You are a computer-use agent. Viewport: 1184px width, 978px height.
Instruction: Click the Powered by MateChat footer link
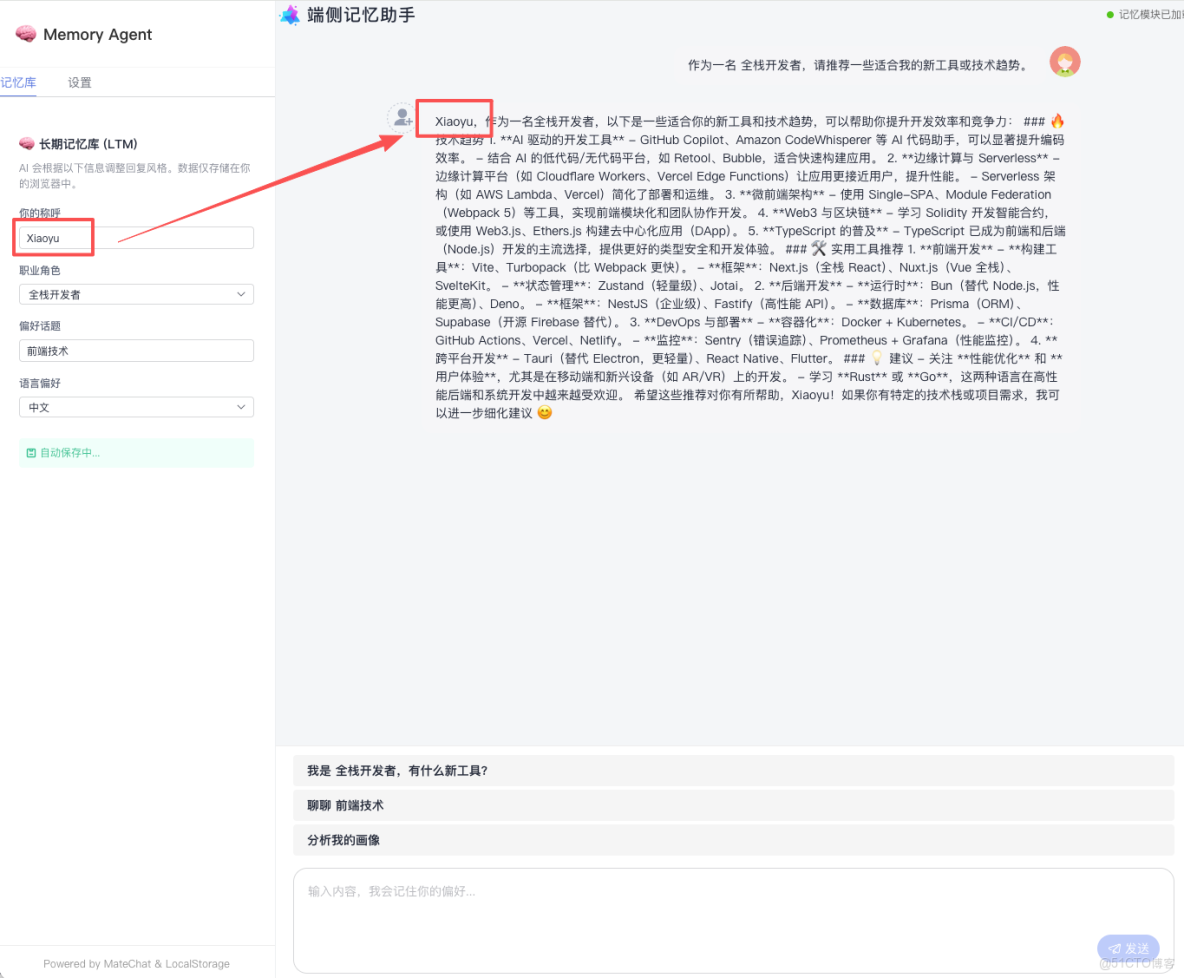pos(136,963)
